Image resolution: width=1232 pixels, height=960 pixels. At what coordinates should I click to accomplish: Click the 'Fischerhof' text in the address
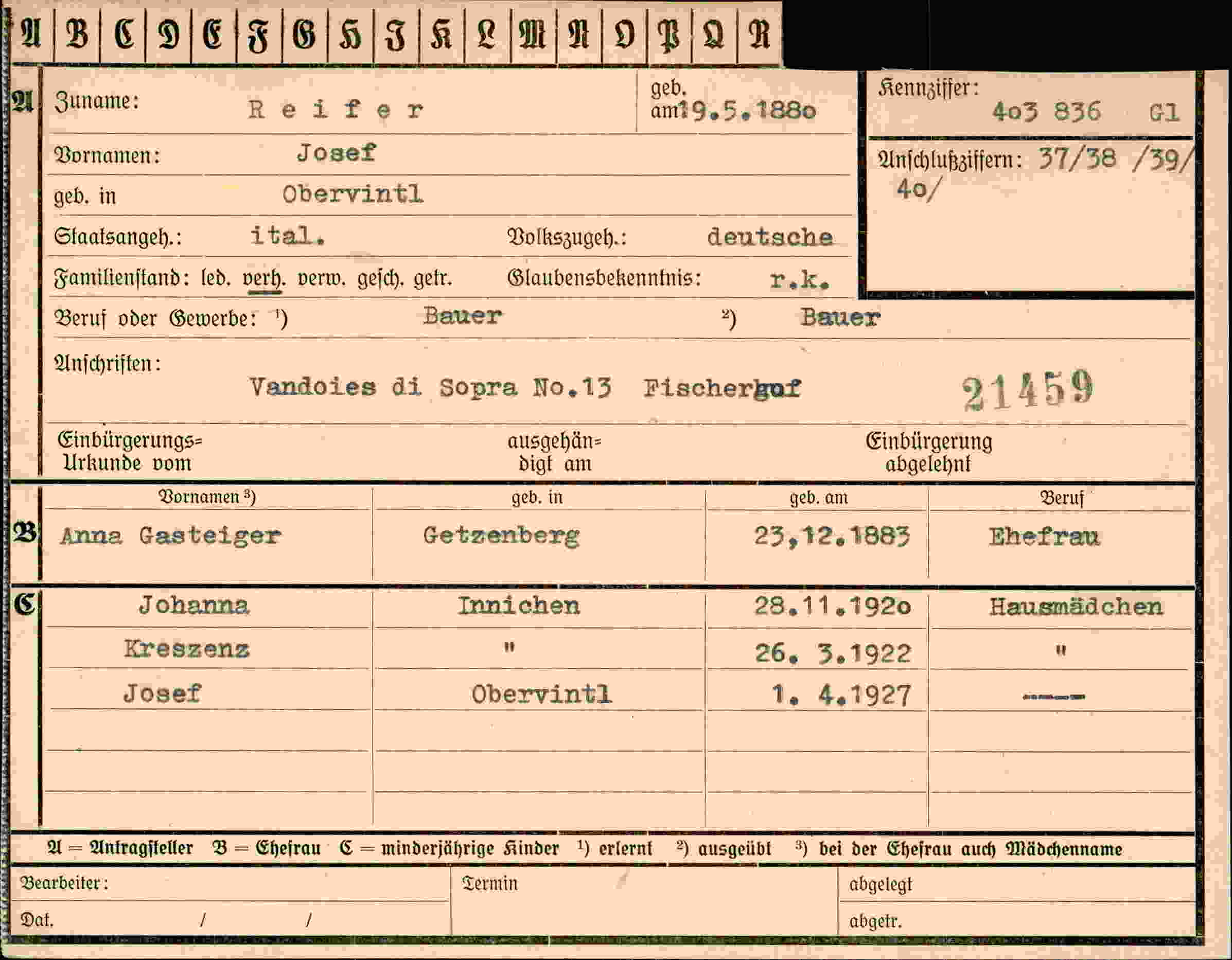723,388
